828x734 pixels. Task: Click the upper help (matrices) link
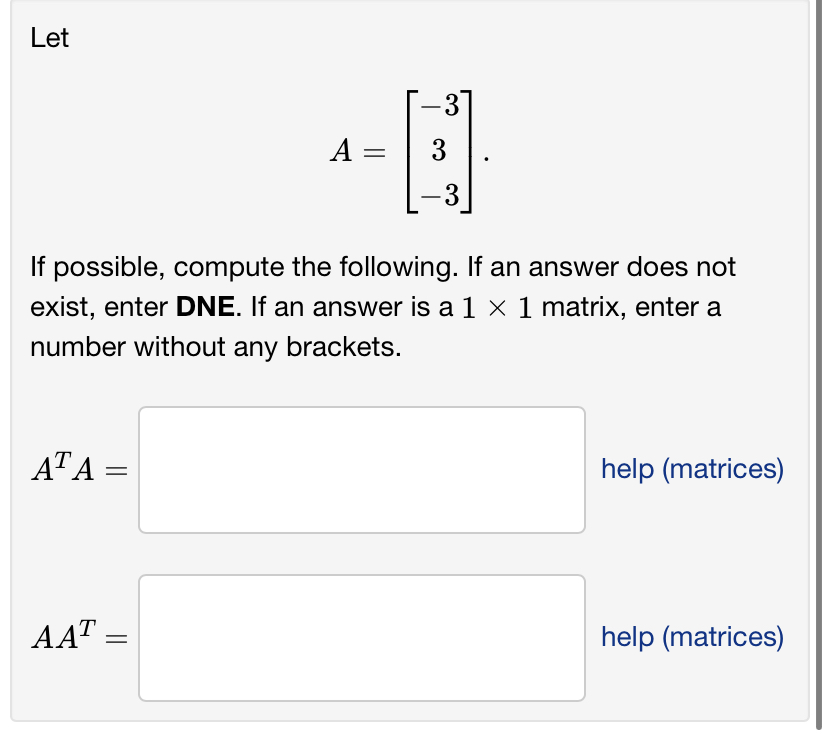tap(691, 469)
